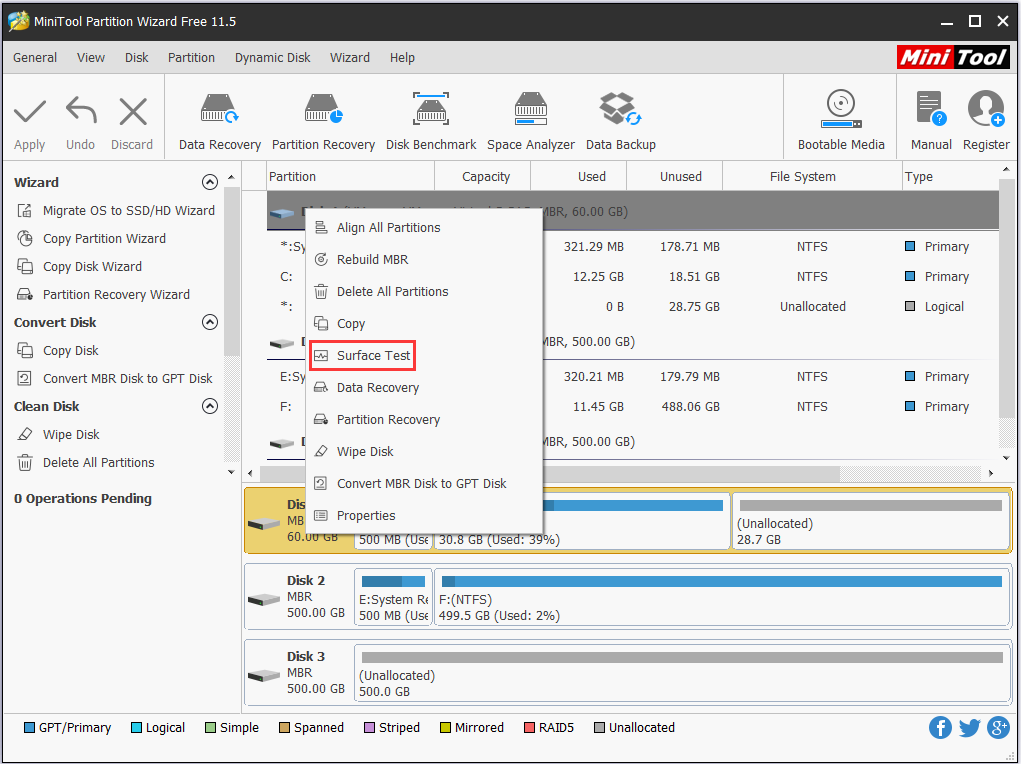Viewport: 1021px width, 764px height.
Task: Choose Copy from context menu
Action: pyautogui.click(x=425, y=323)
